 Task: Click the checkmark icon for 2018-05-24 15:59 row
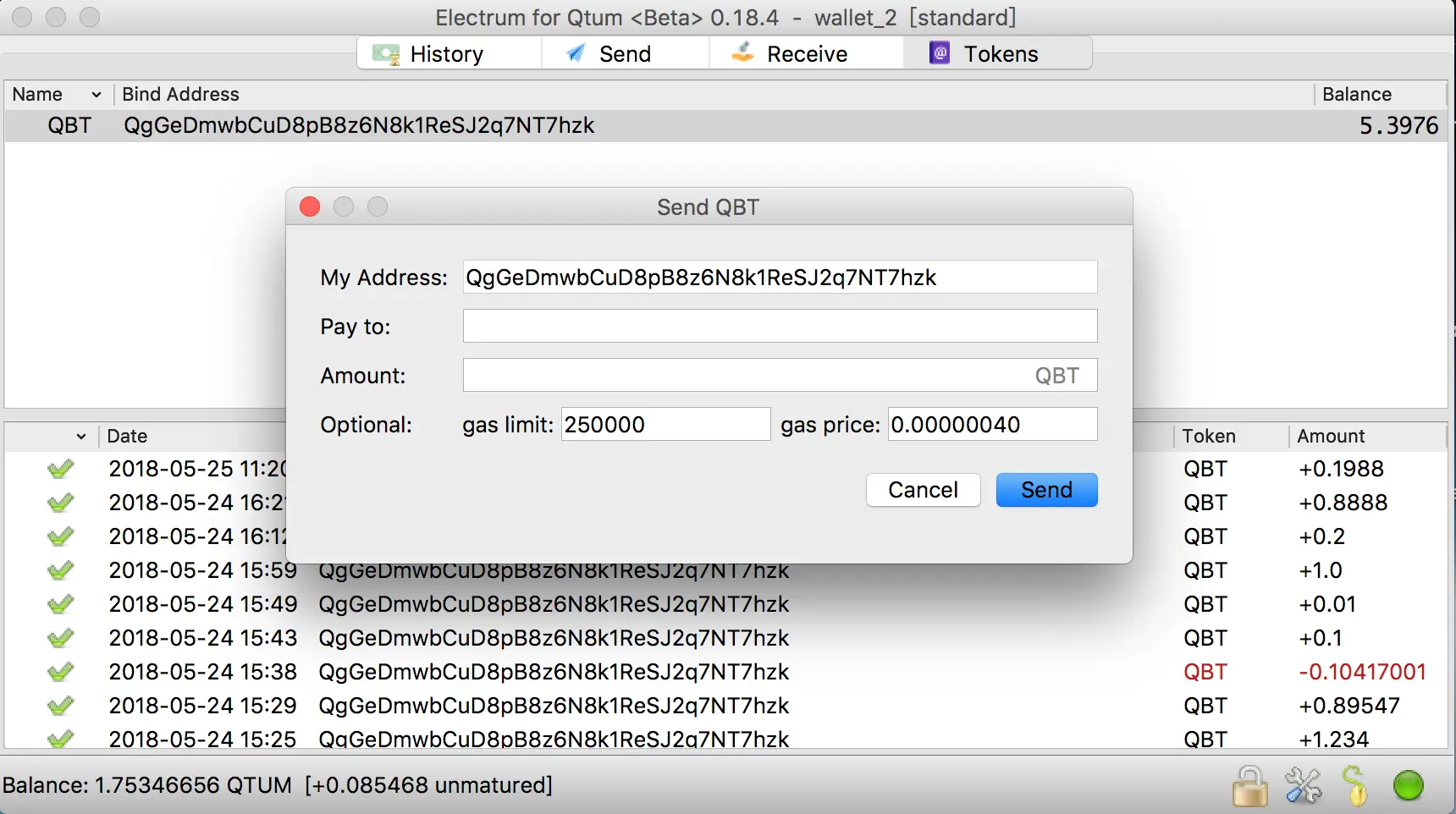[x=60, y=570]
